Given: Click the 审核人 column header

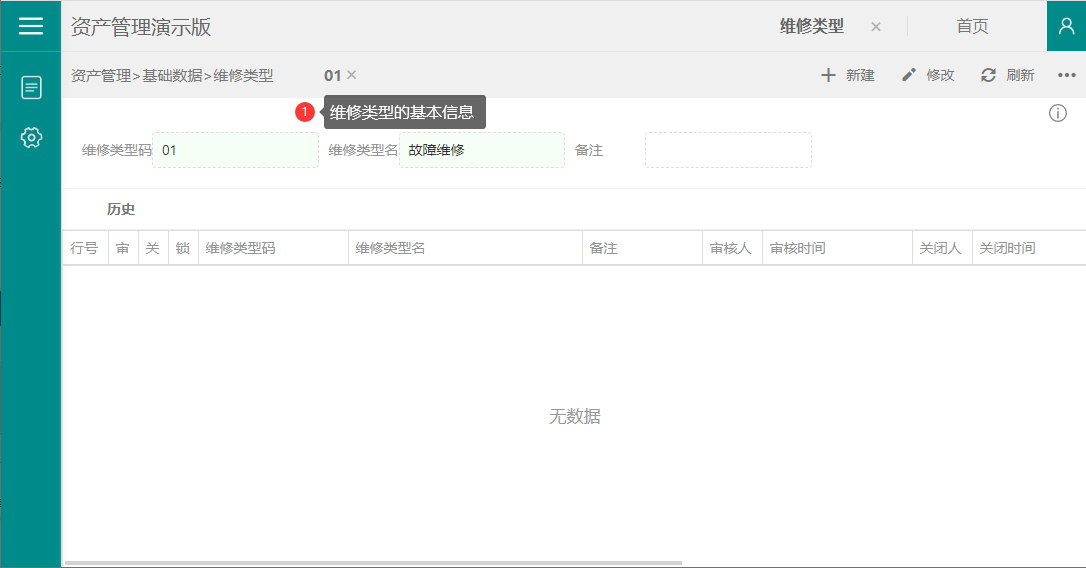Looking at the screenshot, I should pyautogui.click(x=732, y=248).
